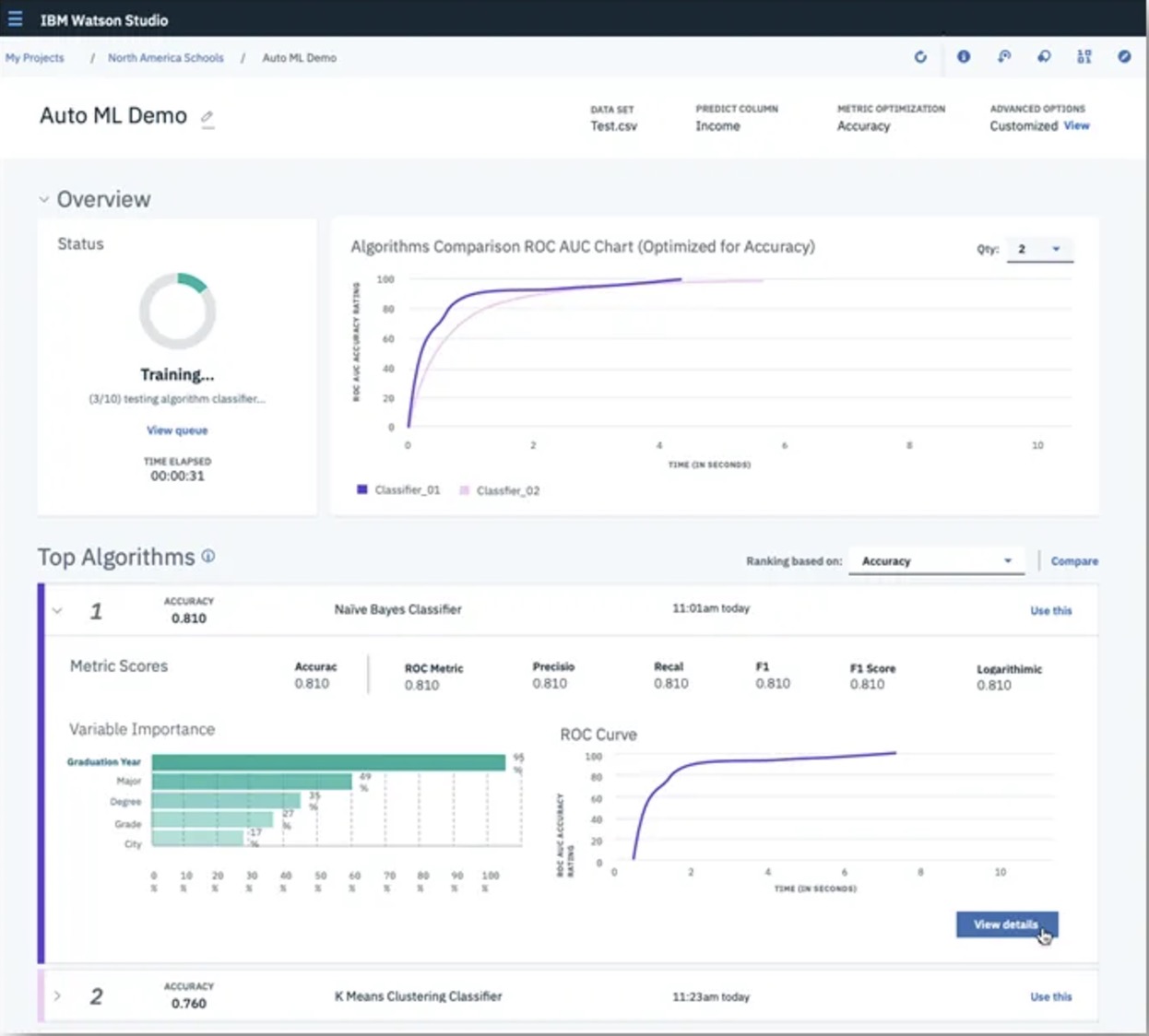This screenshot has width=1149, height=1036.
Task: Click the Recall score label
Action: (x=669, y=666)
